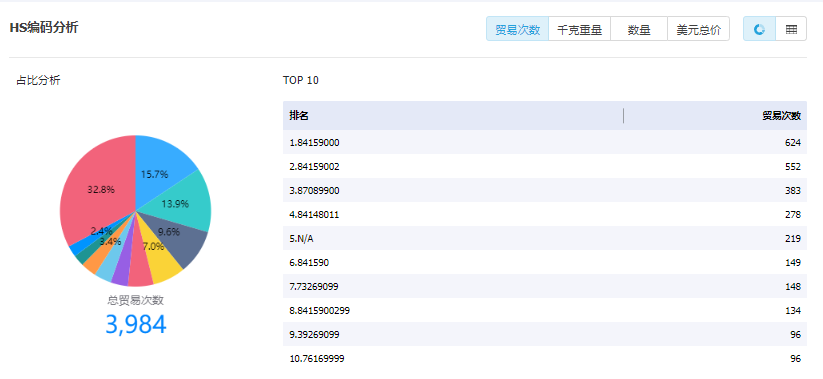Switch to table view icon
Viewport: 823px width, 379px height.
coord(791,29)
